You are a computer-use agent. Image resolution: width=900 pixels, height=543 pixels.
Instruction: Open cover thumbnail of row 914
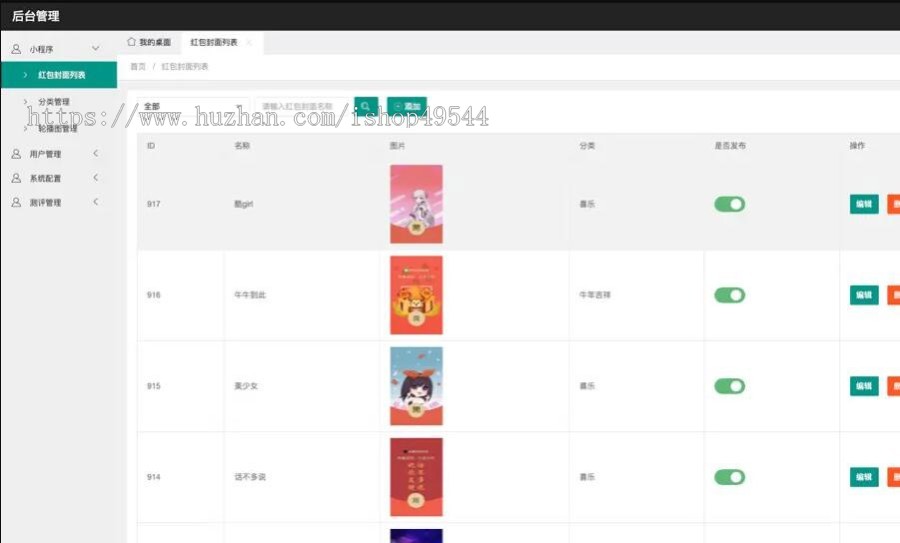pyautogui.click(x=416, y=477)
